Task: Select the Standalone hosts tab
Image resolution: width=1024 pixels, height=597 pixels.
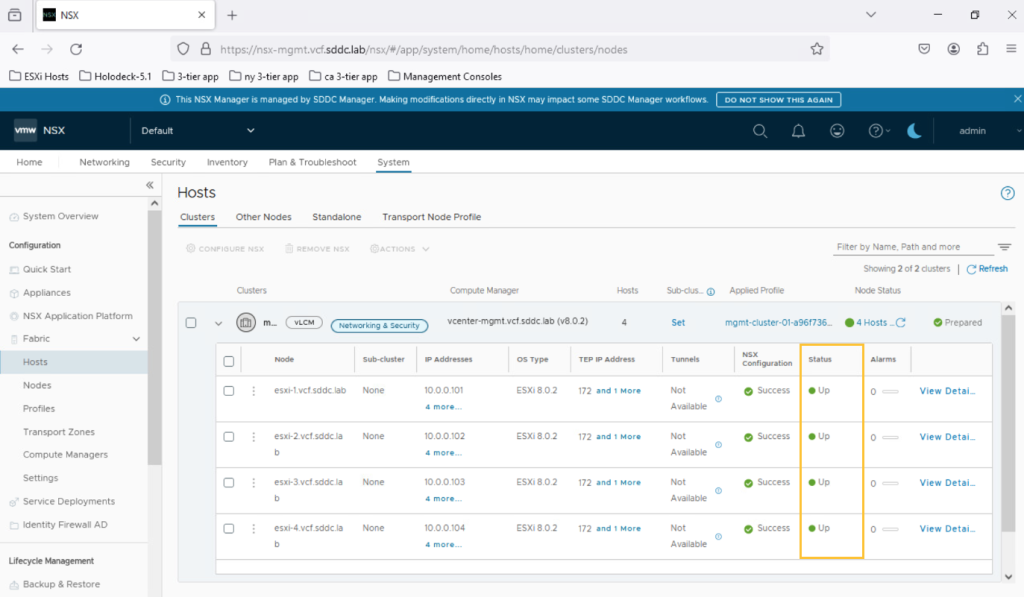Action: click(336, 217)
